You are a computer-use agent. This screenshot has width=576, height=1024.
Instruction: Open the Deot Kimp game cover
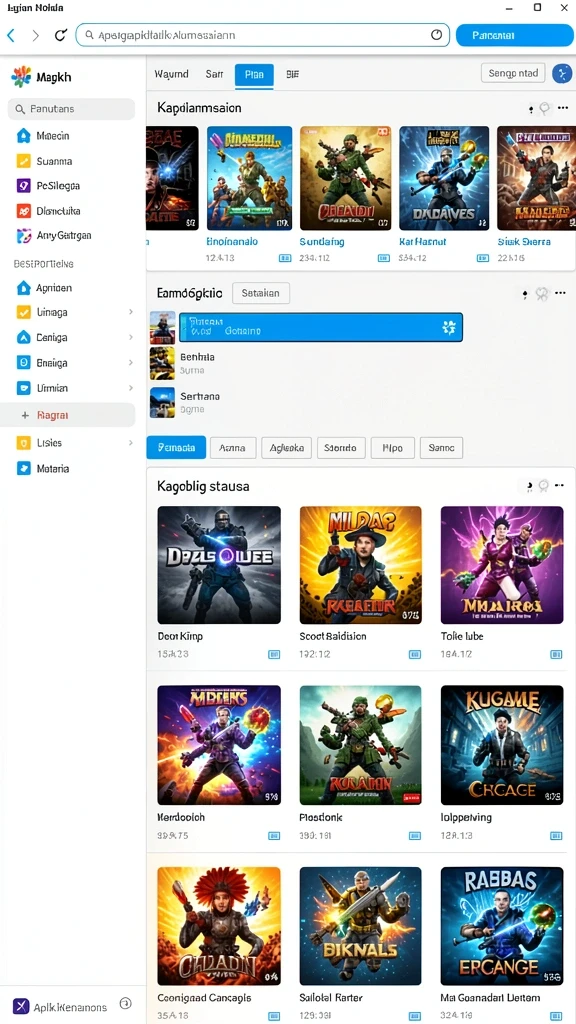[x=219, y=565]
